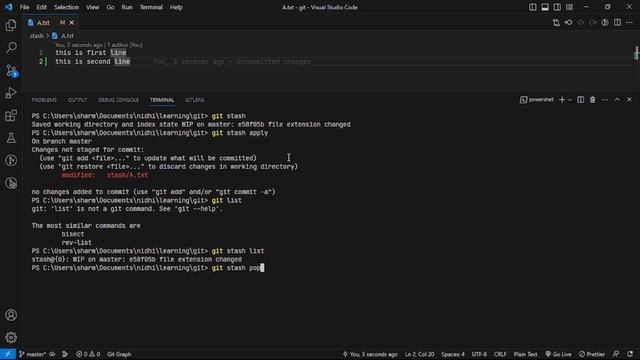Click Spaces: 4 indentation setting
640x360 pixels.
453,354
